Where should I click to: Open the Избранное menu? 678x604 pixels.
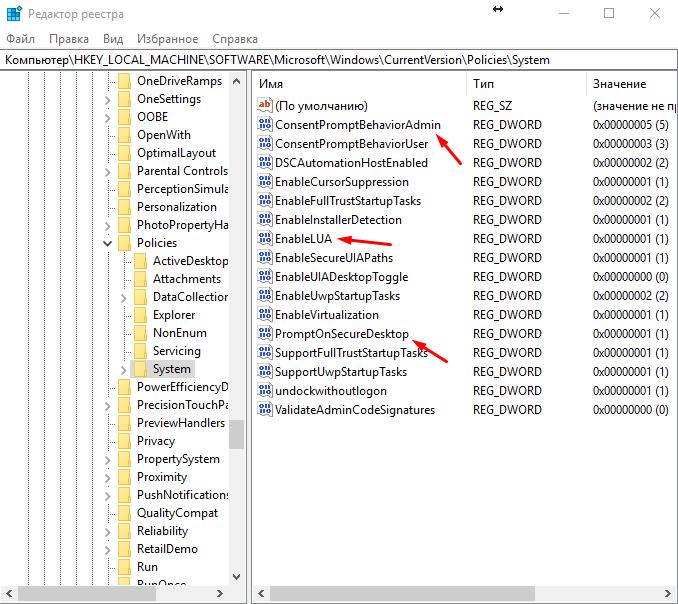click(167, 39)
